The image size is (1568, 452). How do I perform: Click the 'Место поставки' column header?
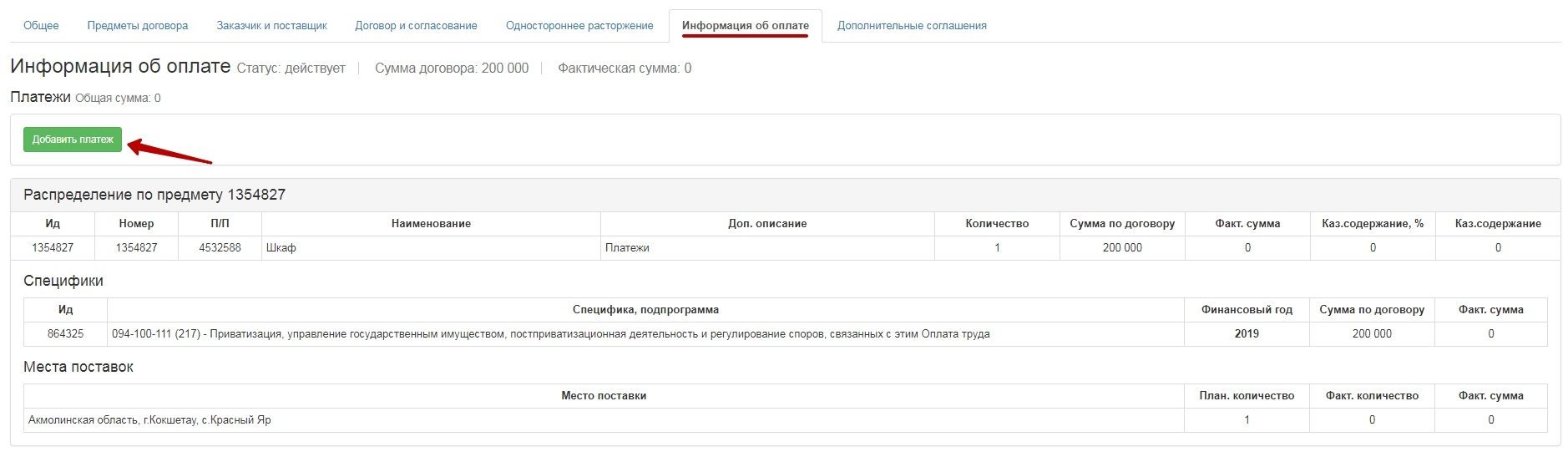click(x=604, y=396)
